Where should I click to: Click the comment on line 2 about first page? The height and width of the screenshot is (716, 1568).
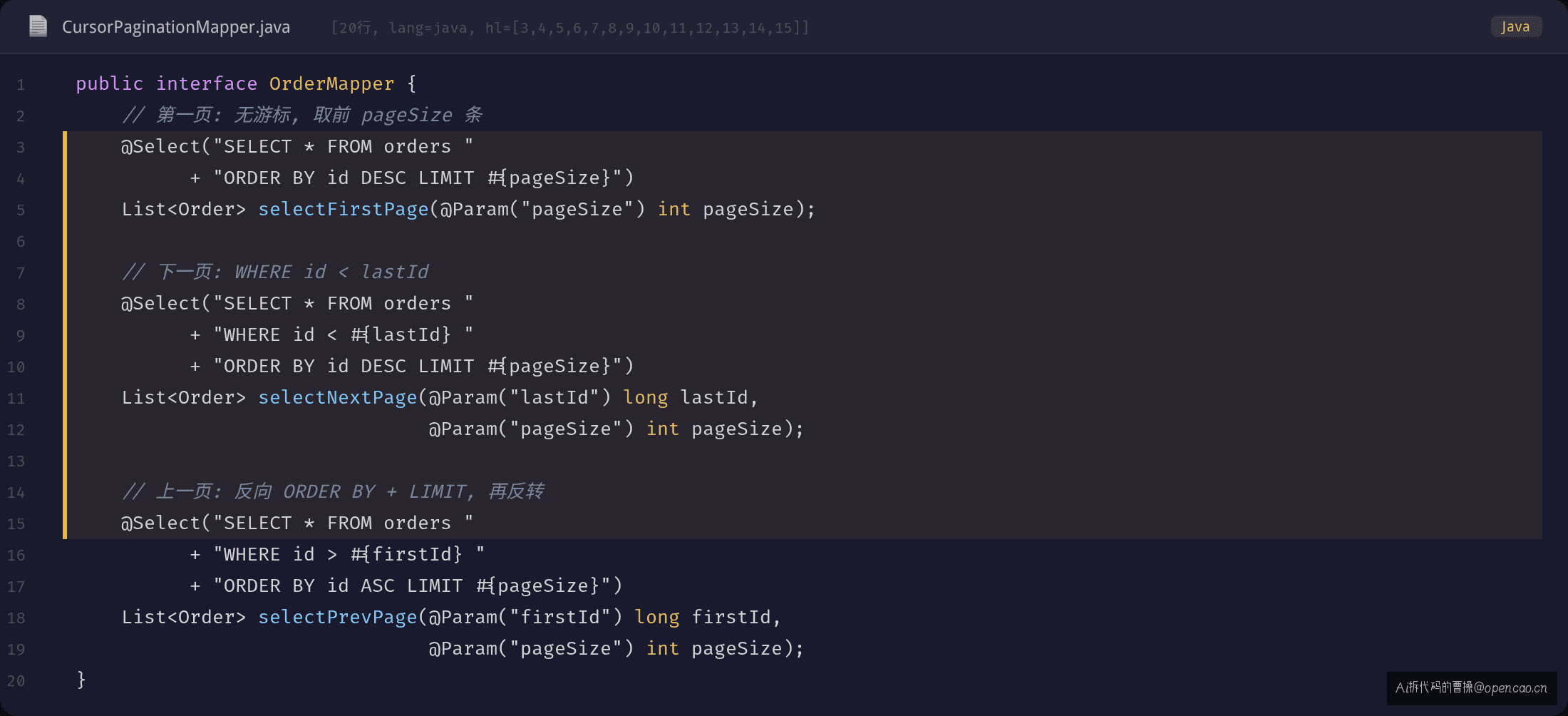click(x=302, y=115)
